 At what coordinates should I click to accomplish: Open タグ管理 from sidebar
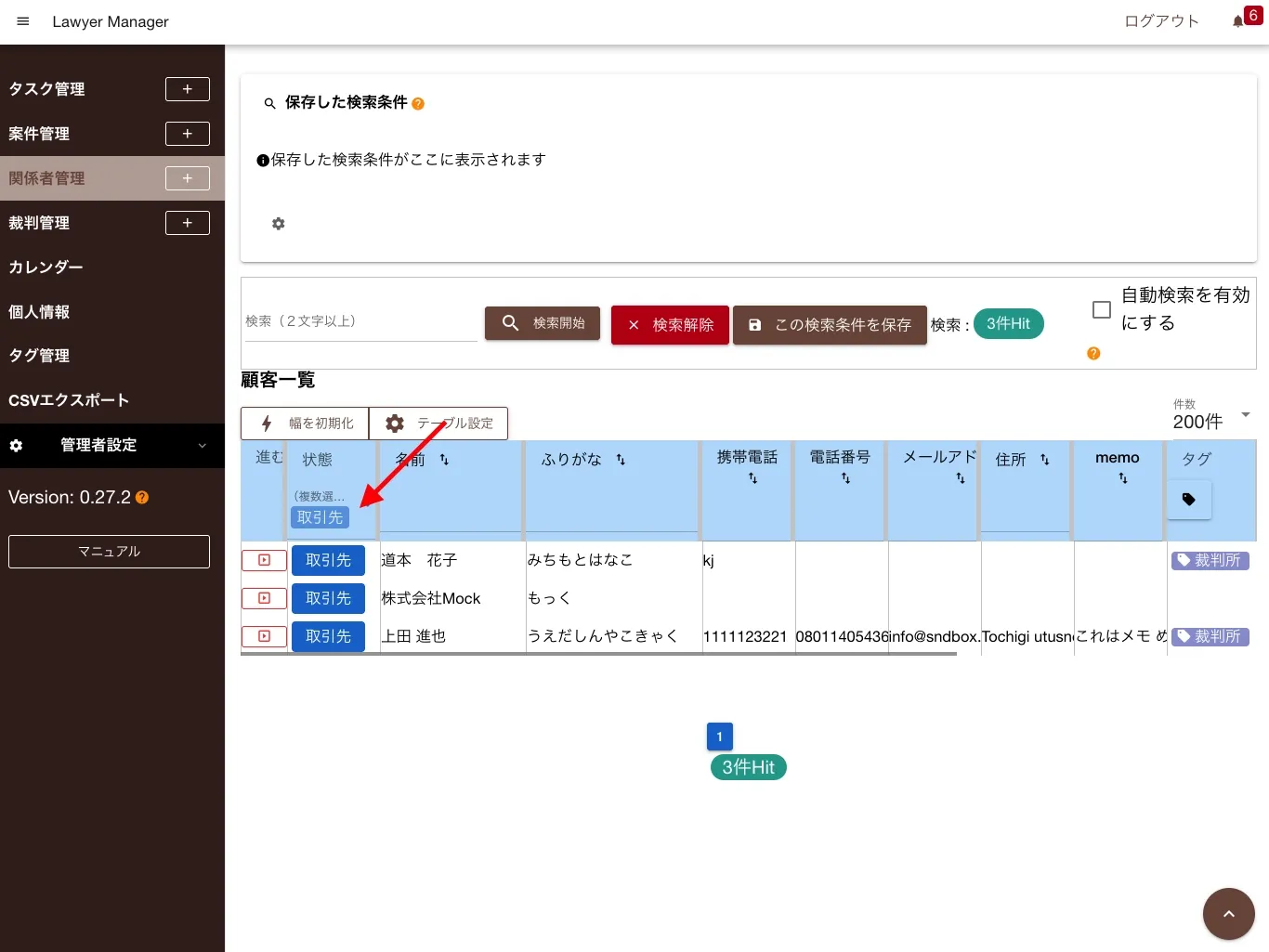pyautogui.click(x=39, y=356)
